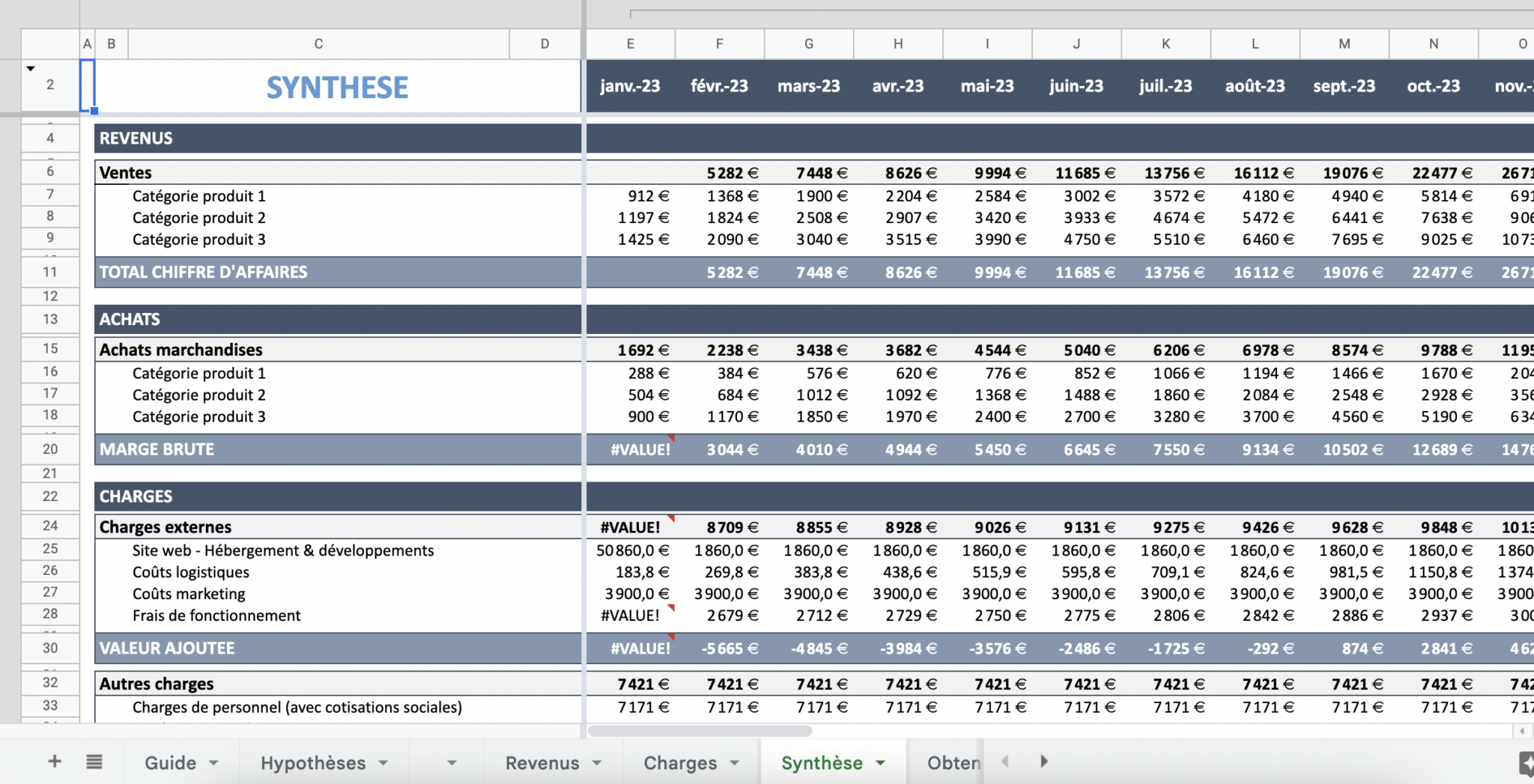Open the Guide tab dropdown arrow

click(x=213, y=763)
